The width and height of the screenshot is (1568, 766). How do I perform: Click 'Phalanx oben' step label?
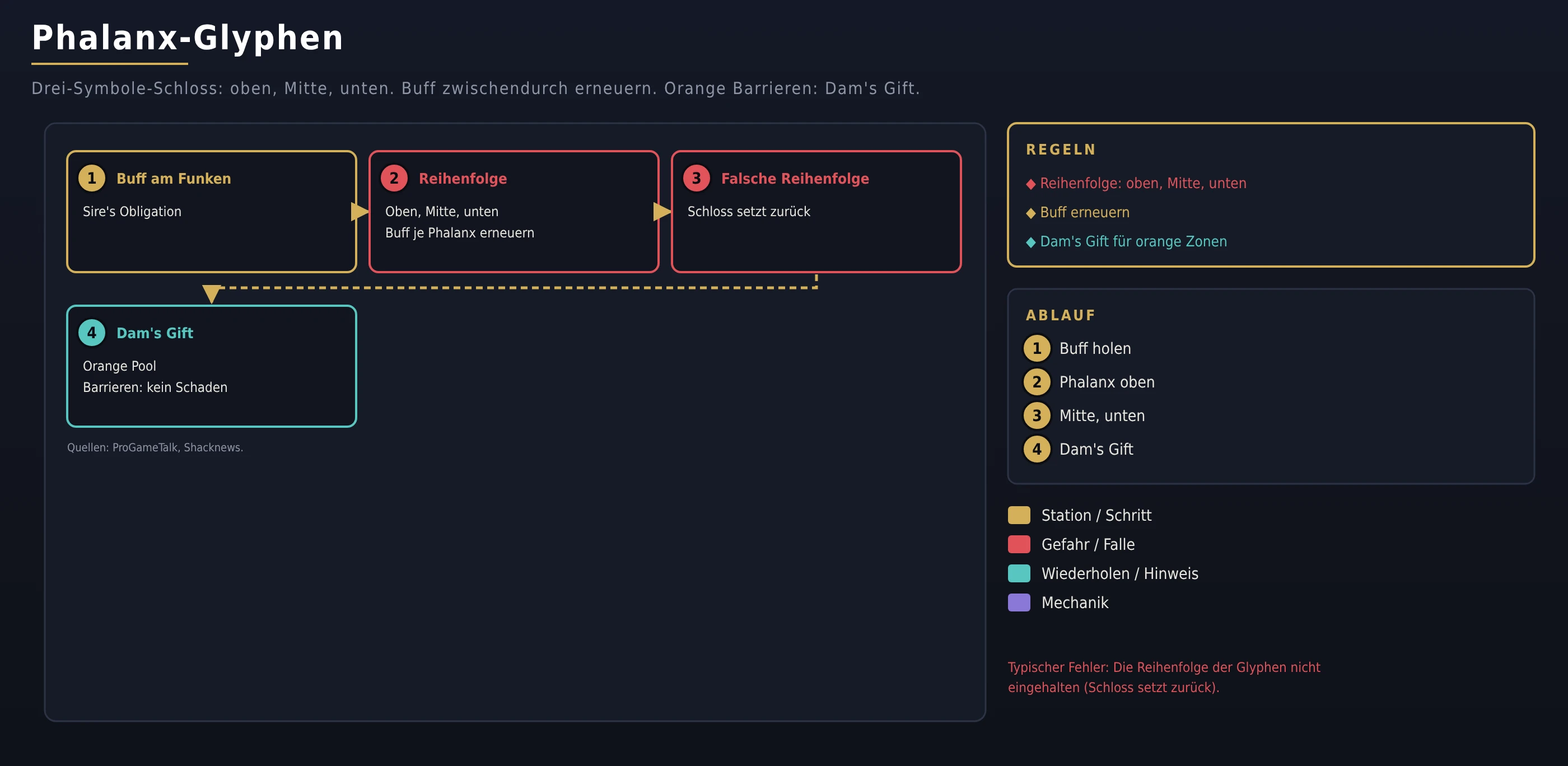coord(1107,382)
